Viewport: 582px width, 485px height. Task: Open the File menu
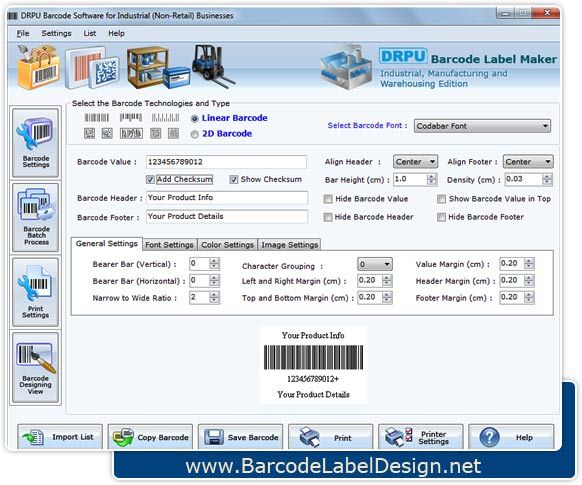[x=23, y=33]
